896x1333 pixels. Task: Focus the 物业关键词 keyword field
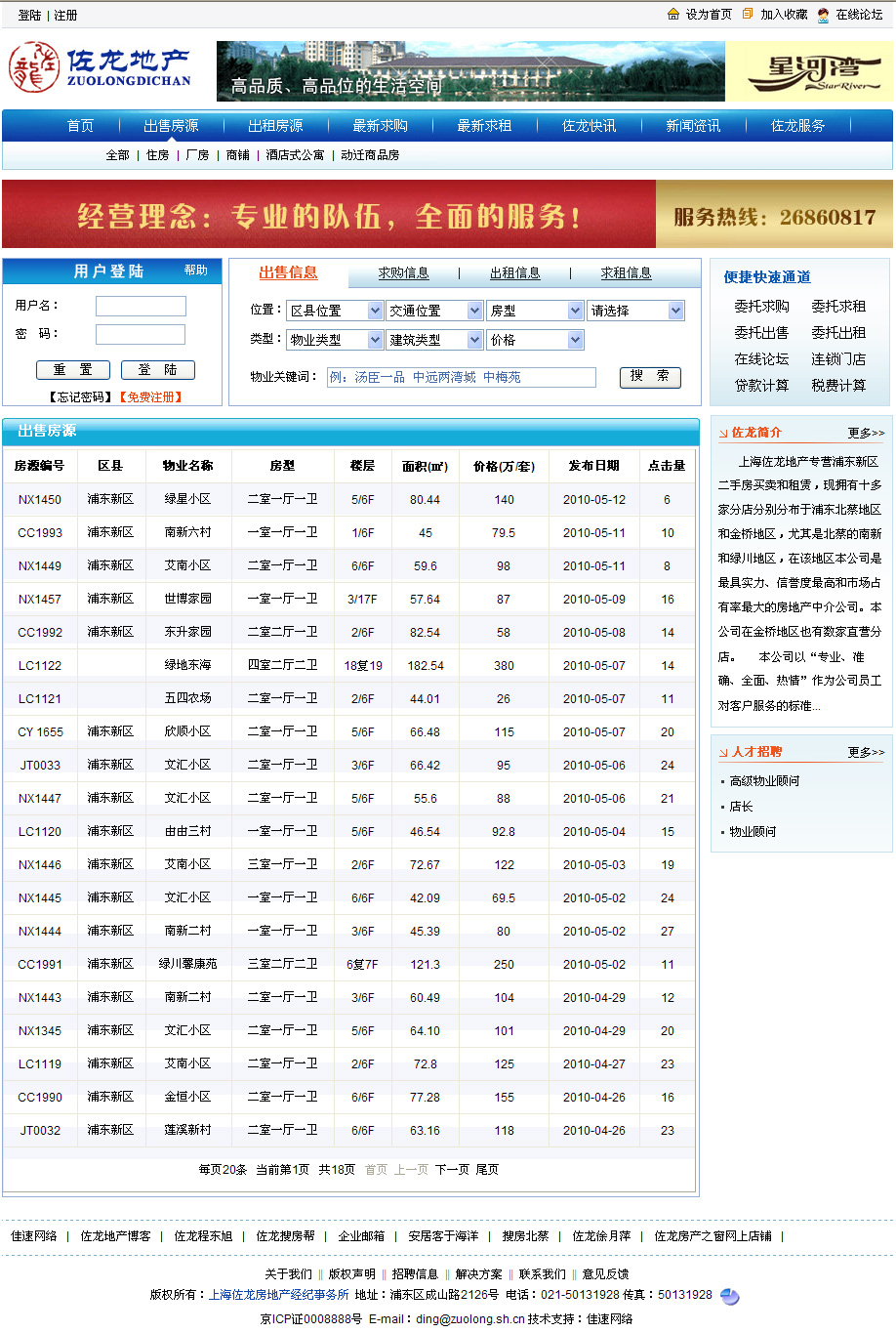(x=460, y=377)
